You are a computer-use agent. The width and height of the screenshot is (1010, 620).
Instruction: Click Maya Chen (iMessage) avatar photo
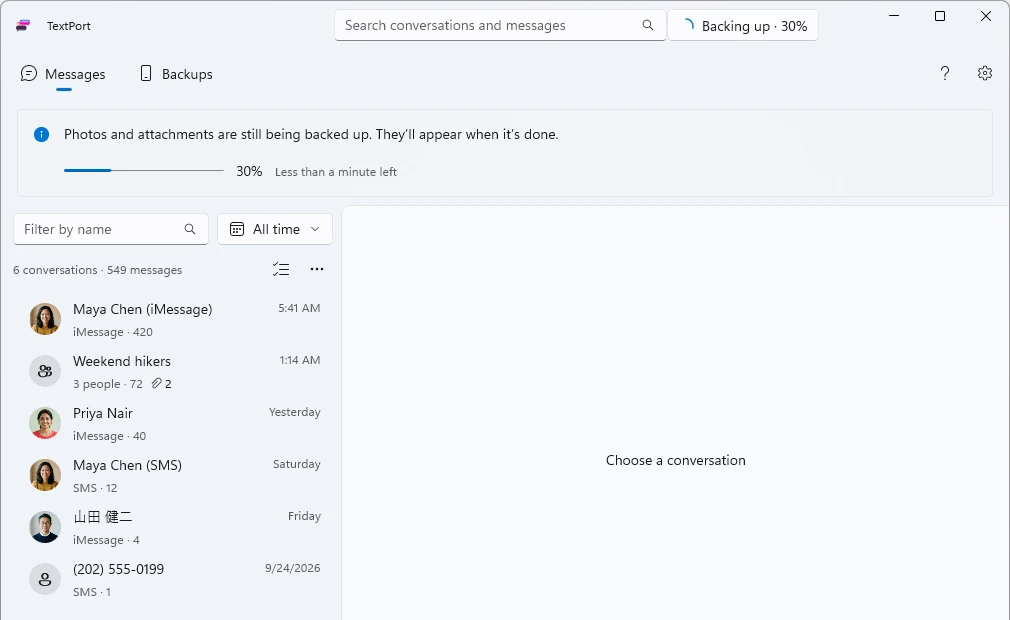click(45, 319)
